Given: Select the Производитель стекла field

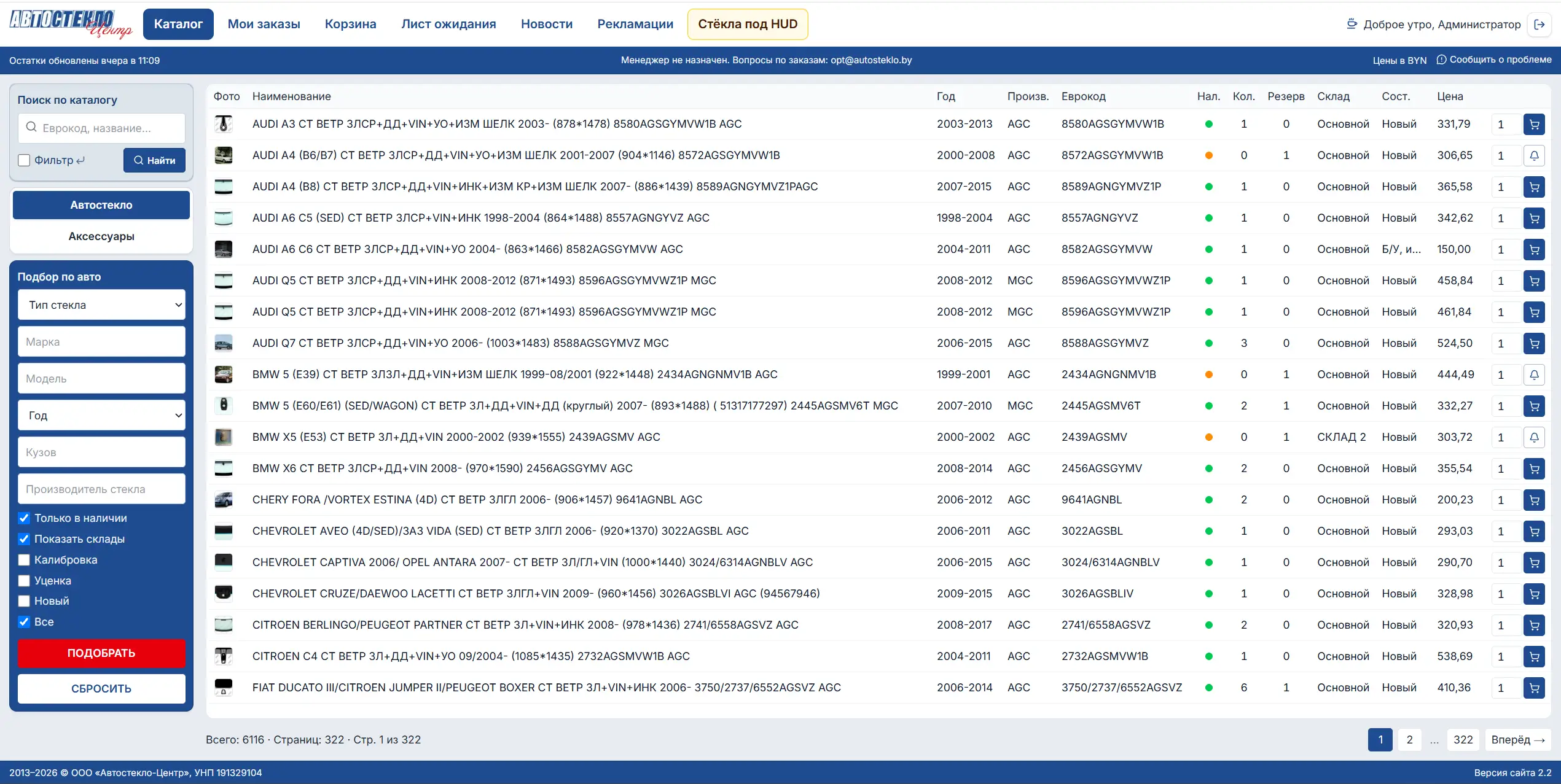Looking at the screenshot, I should click(x=101, y=489).
